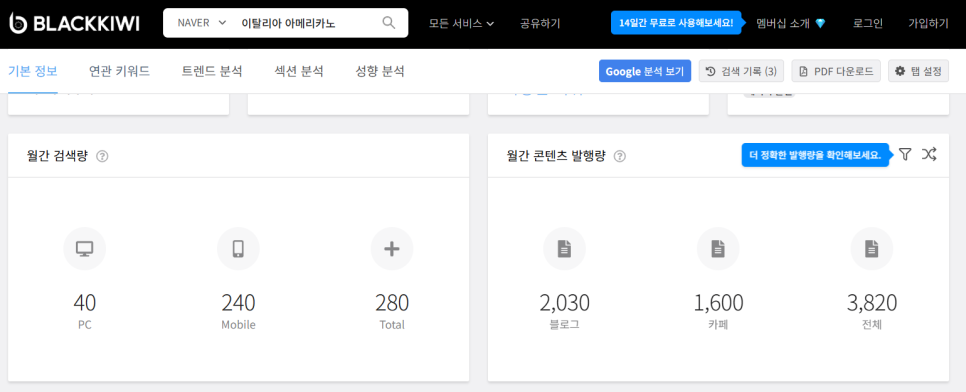Viewport: 966px width, 392px height.
Task: Expand the 모든 서비스 menu
Action: [462, 23]
